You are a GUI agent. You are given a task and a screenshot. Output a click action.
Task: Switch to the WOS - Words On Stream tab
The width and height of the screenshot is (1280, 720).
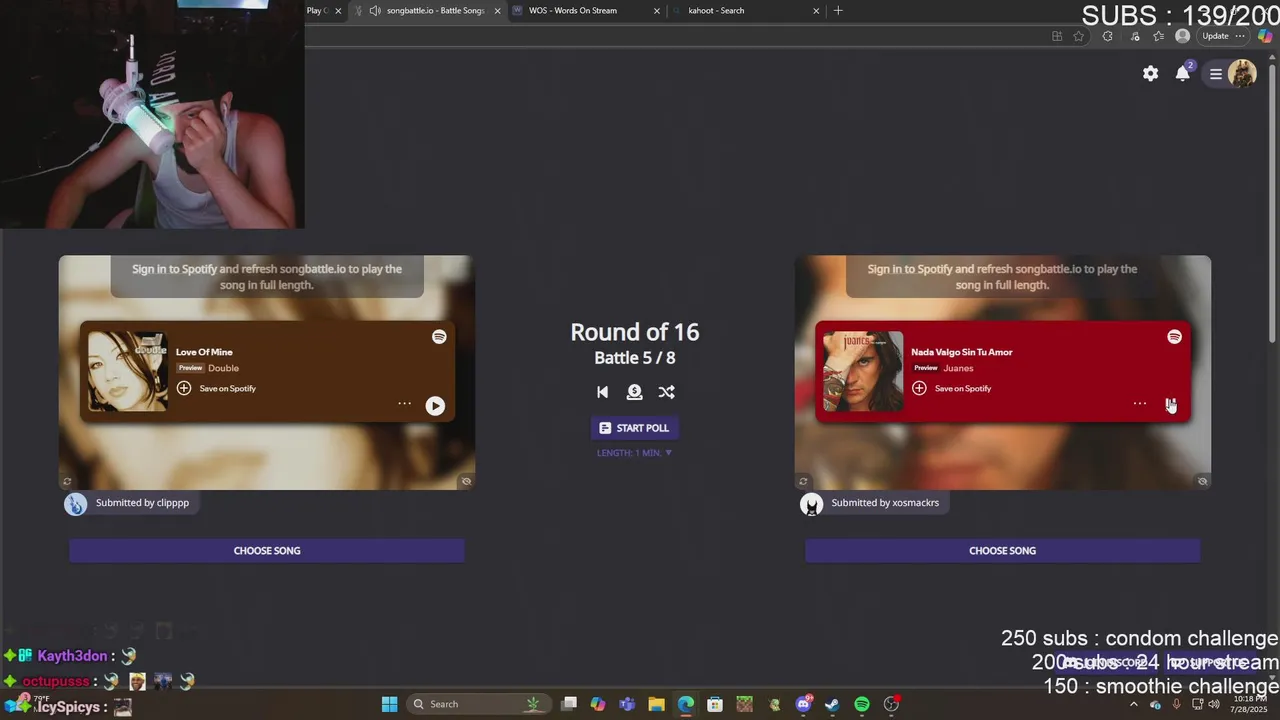coord(585,11)
